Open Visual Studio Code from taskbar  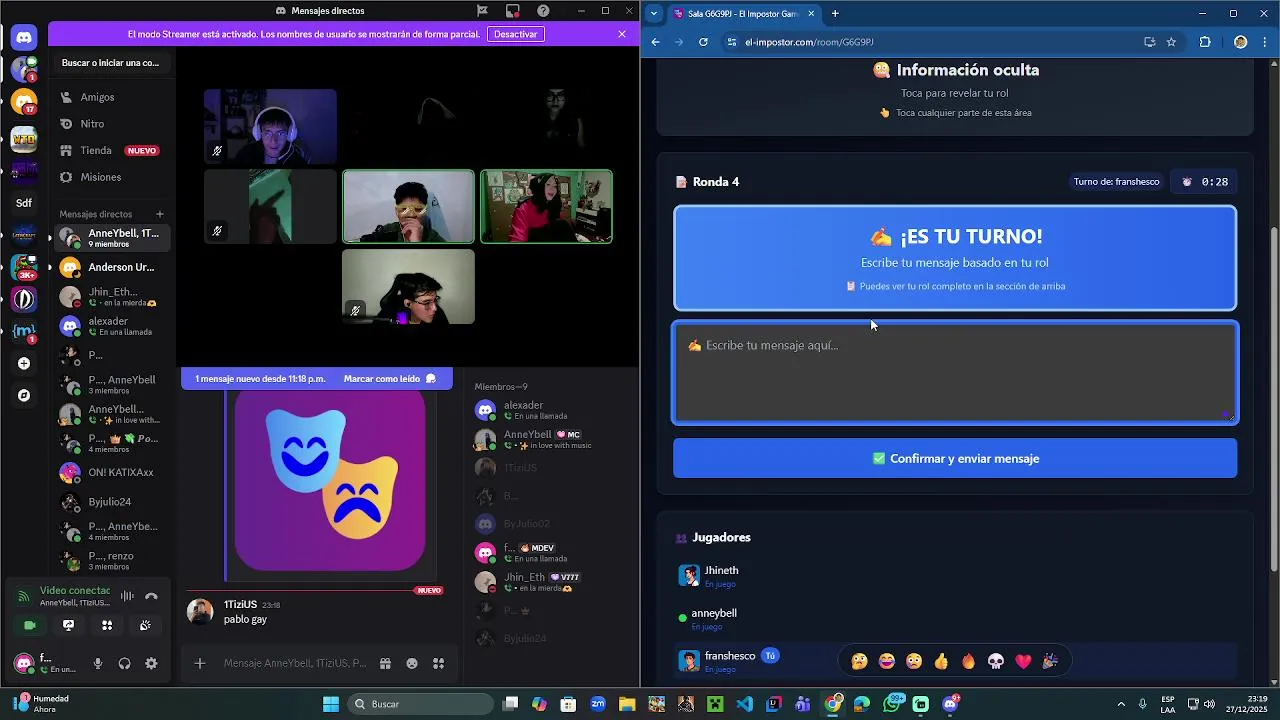click(x=744, y=704)
